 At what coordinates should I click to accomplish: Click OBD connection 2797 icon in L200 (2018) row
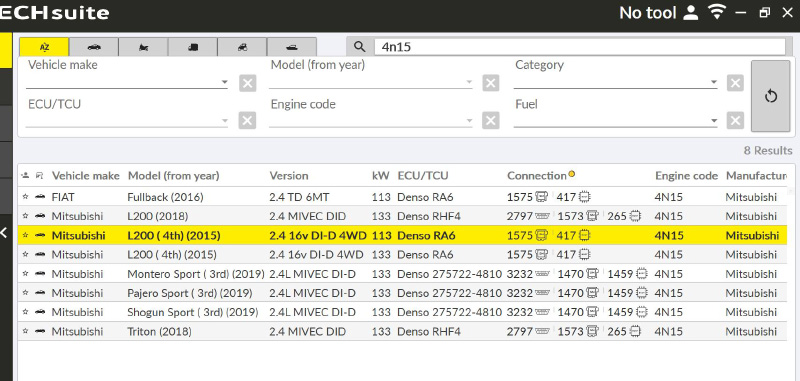point(542,216)
